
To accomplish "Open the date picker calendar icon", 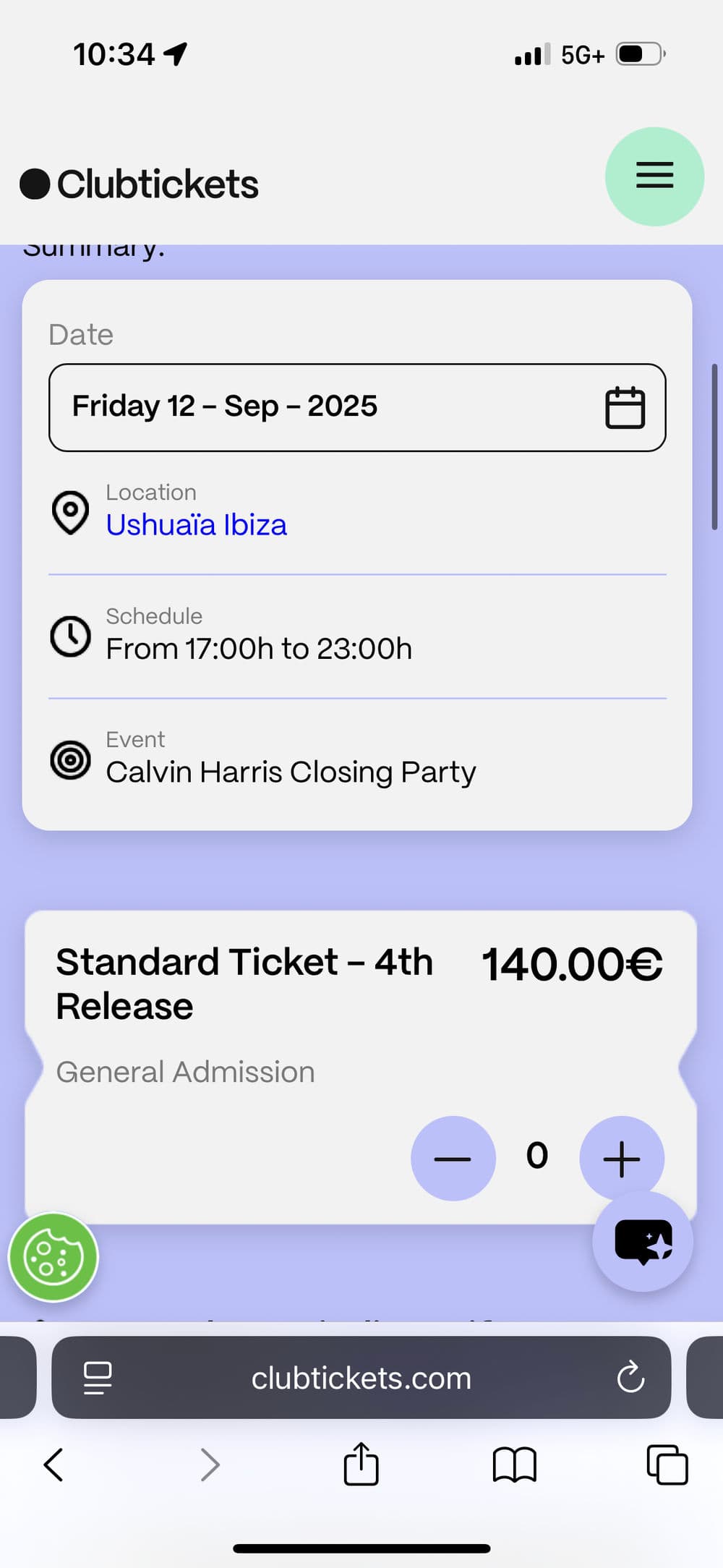I will (x=624, y=408).
